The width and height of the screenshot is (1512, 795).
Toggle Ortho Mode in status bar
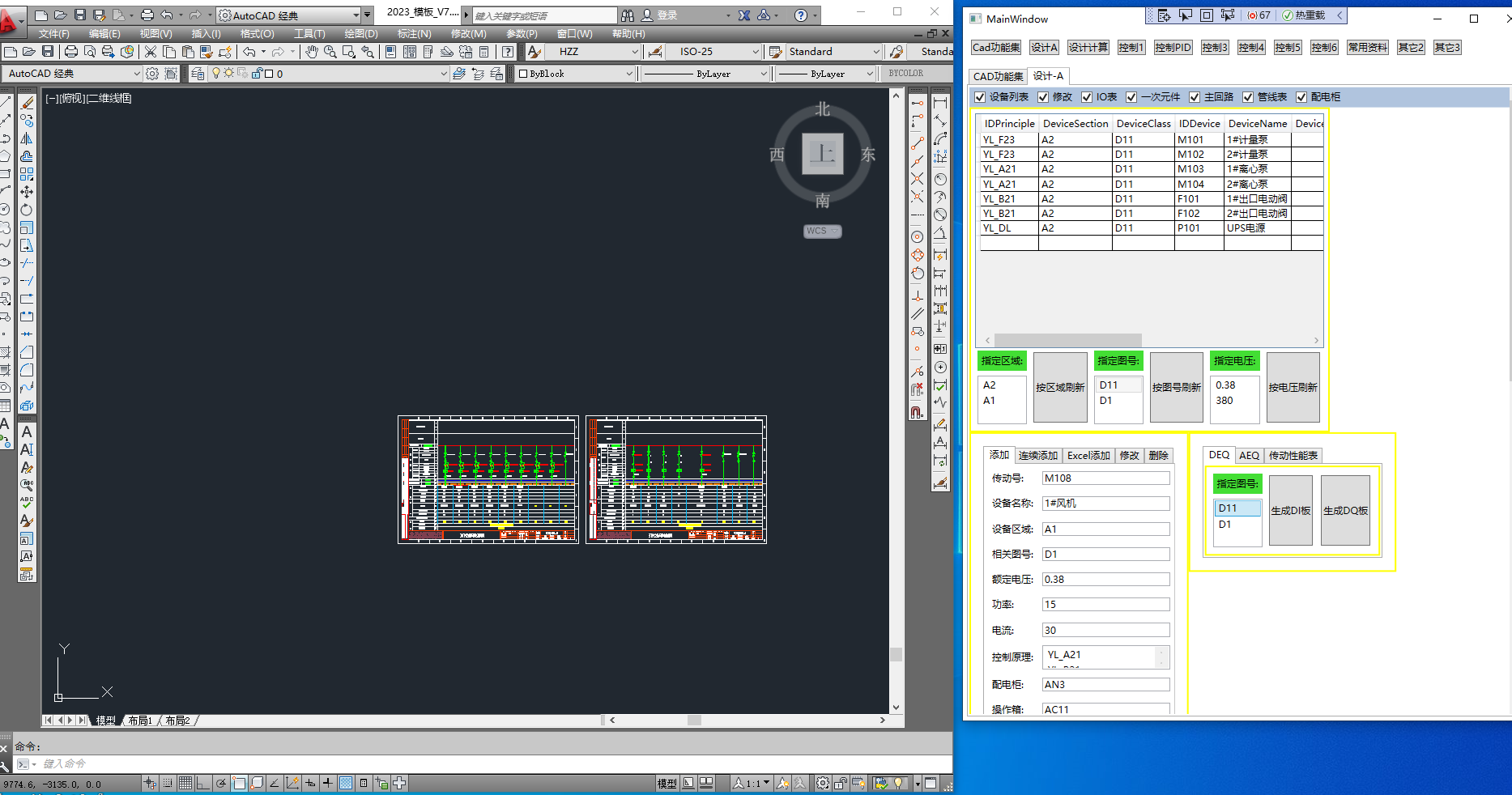coord(202,783)
